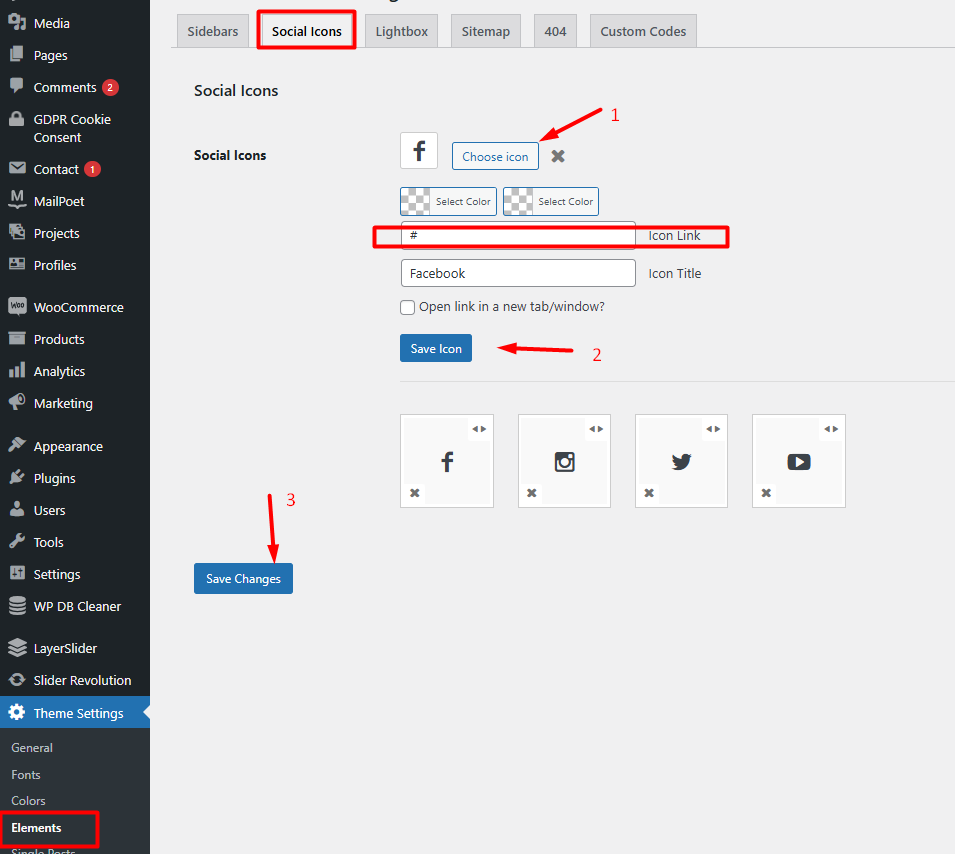Open General theme settings submenu

[32, 747]
